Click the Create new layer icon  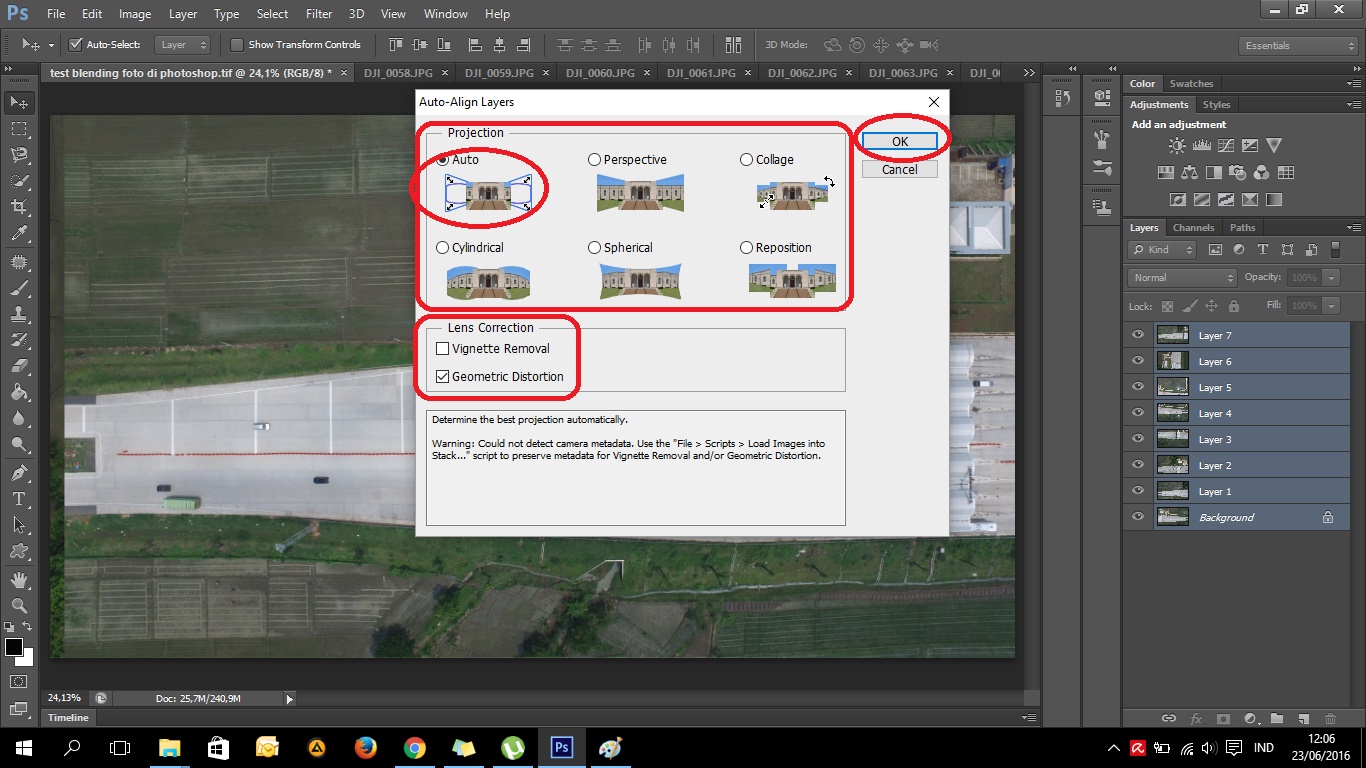click(1304, 718)
